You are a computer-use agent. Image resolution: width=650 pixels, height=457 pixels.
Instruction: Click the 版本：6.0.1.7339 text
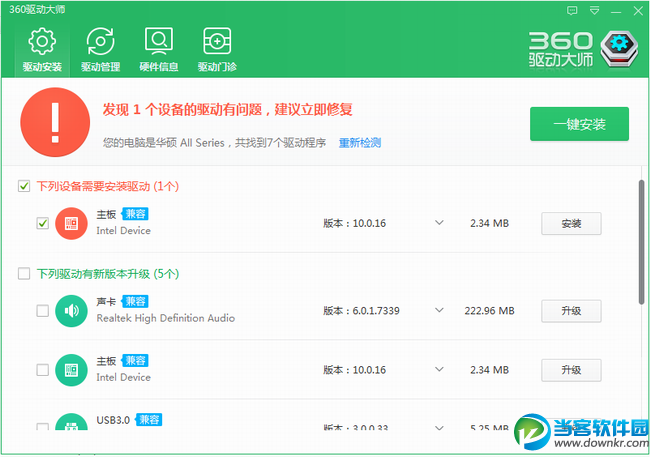pos(361,311)
